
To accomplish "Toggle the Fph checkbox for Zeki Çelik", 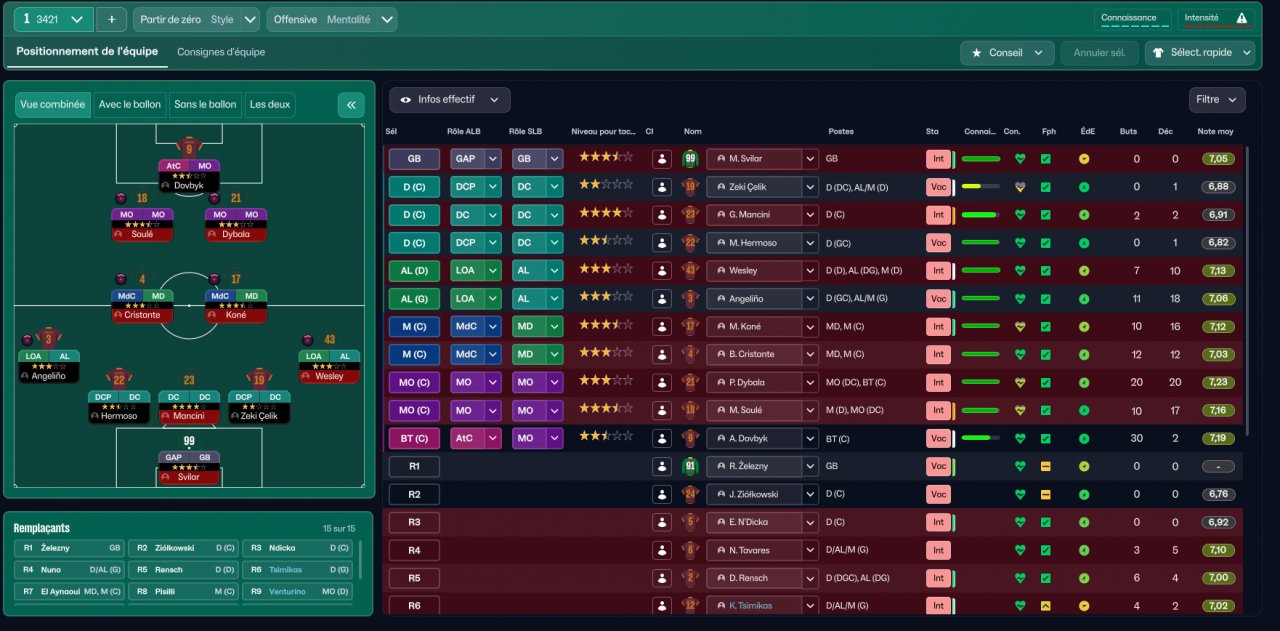I will click(x=1046, y=187).
